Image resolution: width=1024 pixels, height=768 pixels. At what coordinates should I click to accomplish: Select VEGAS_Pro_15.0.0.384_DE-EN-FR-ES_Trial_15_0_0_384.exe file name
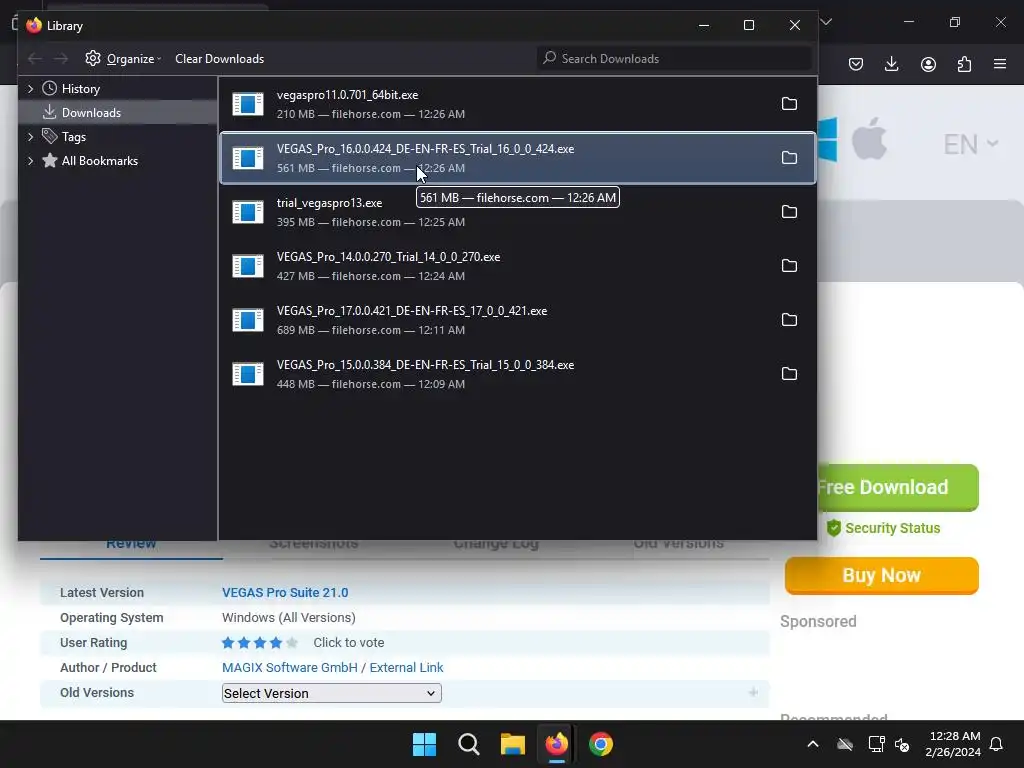425,365
